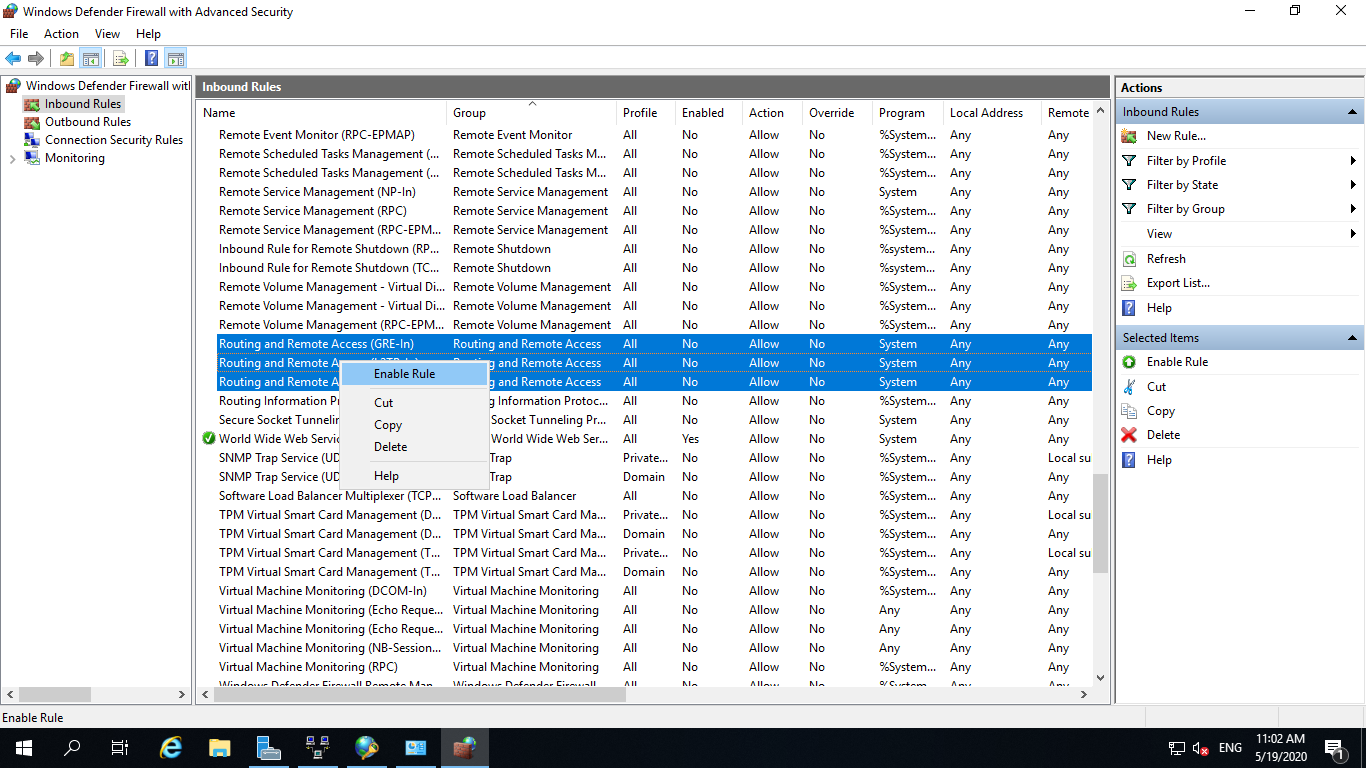Image resolution: width=1366 pixels, height=768 pixels.
Task: Select the Remote Event Monitor (RPC-EPMAP) rule
Action: click(x=644, y=135)
